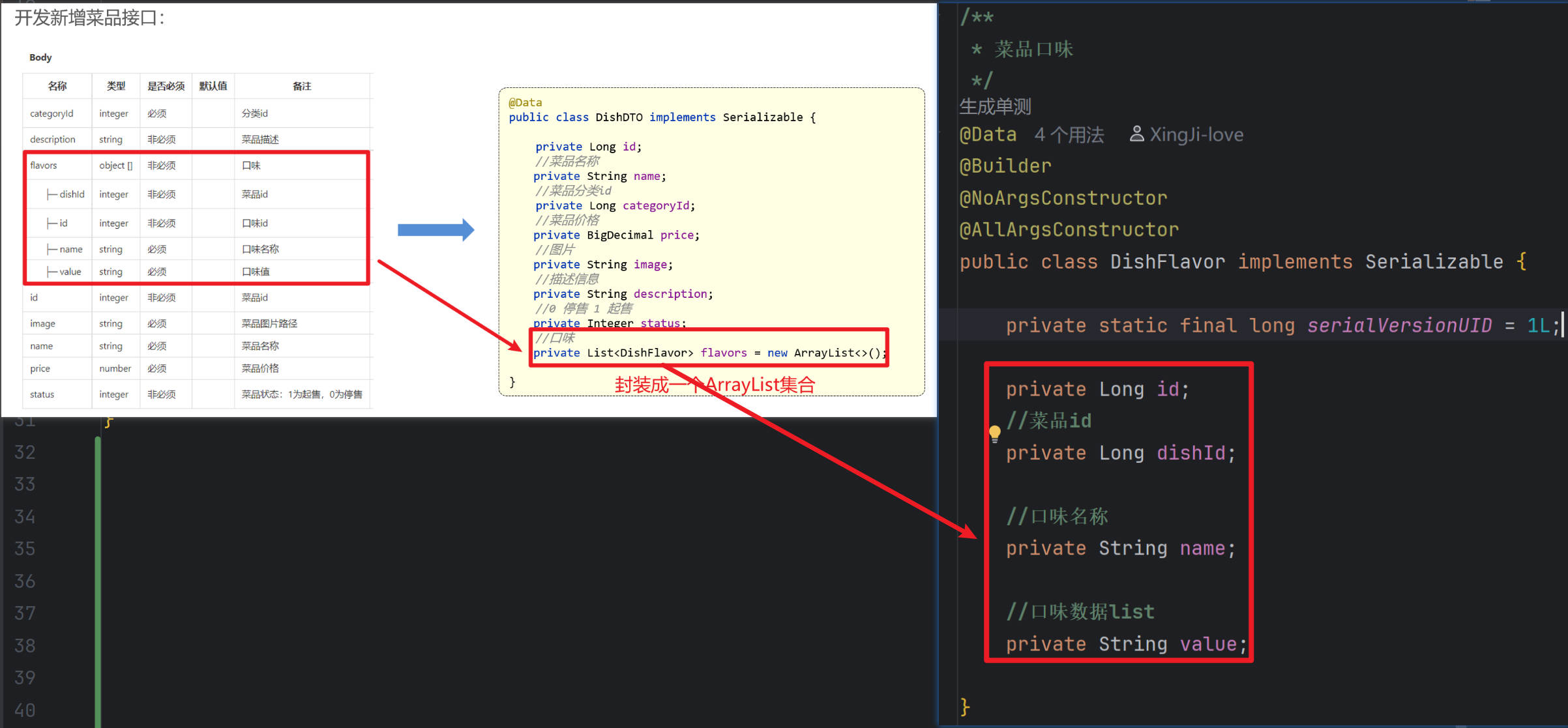Viewport: 1568px width, 728px height.
Task: Click the DishFlavor class name in its declaration
Action: click(1168, 262)
